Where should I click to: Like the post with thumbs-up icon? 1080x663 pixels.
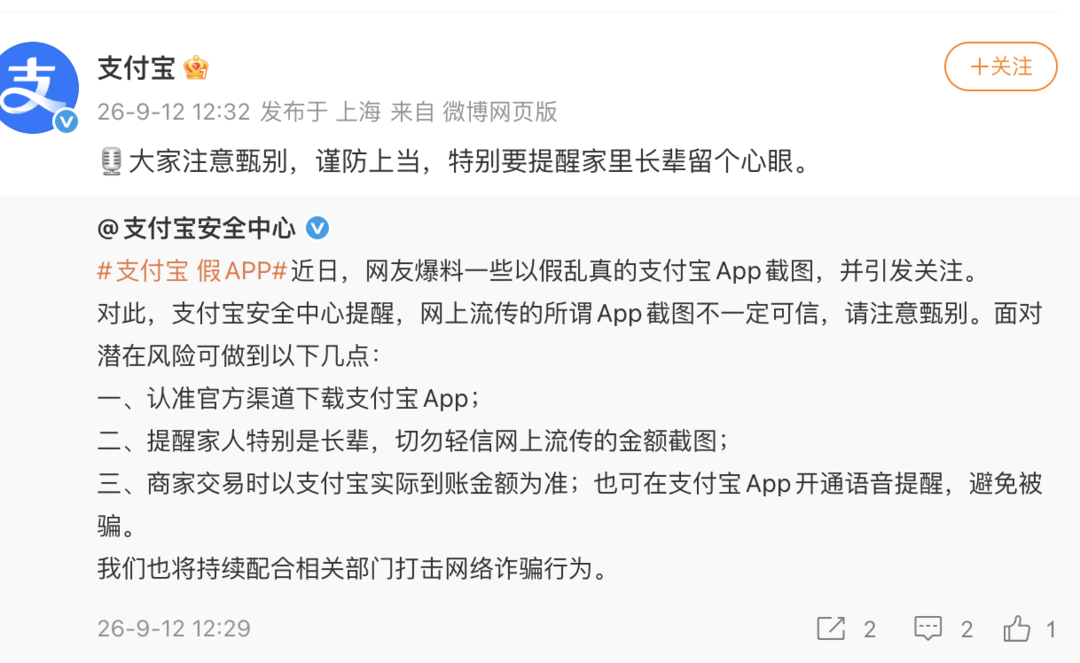1017,628
